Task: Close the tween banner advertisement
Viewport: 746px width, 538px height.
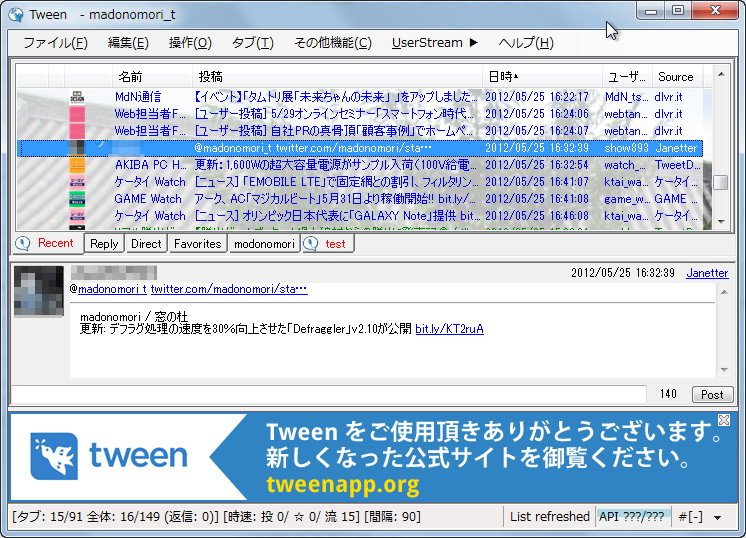Action: pos(724,420)
